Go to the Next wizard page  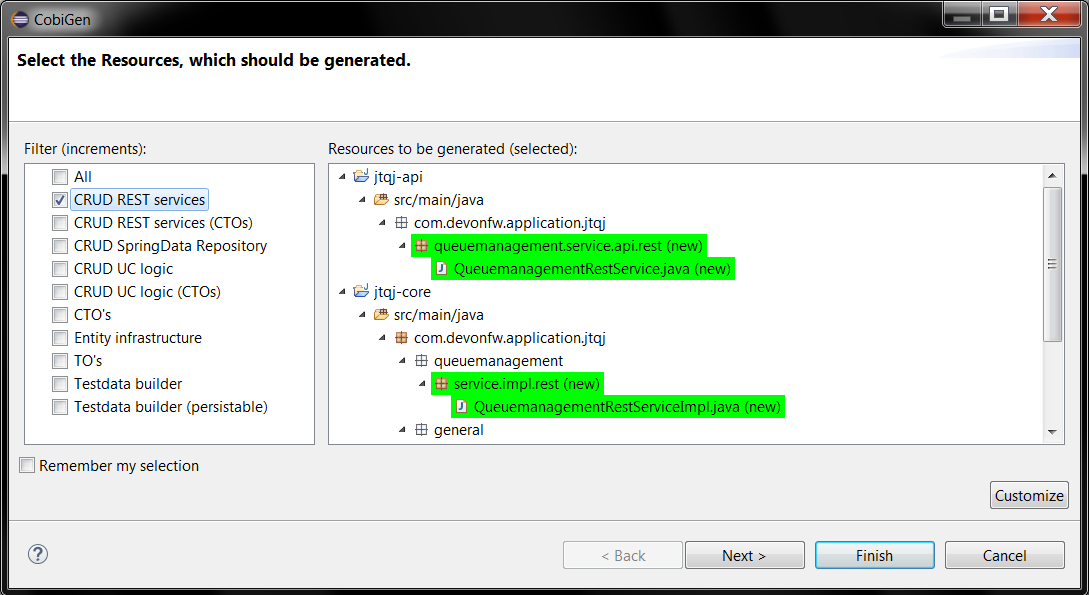tap(744, 555)
